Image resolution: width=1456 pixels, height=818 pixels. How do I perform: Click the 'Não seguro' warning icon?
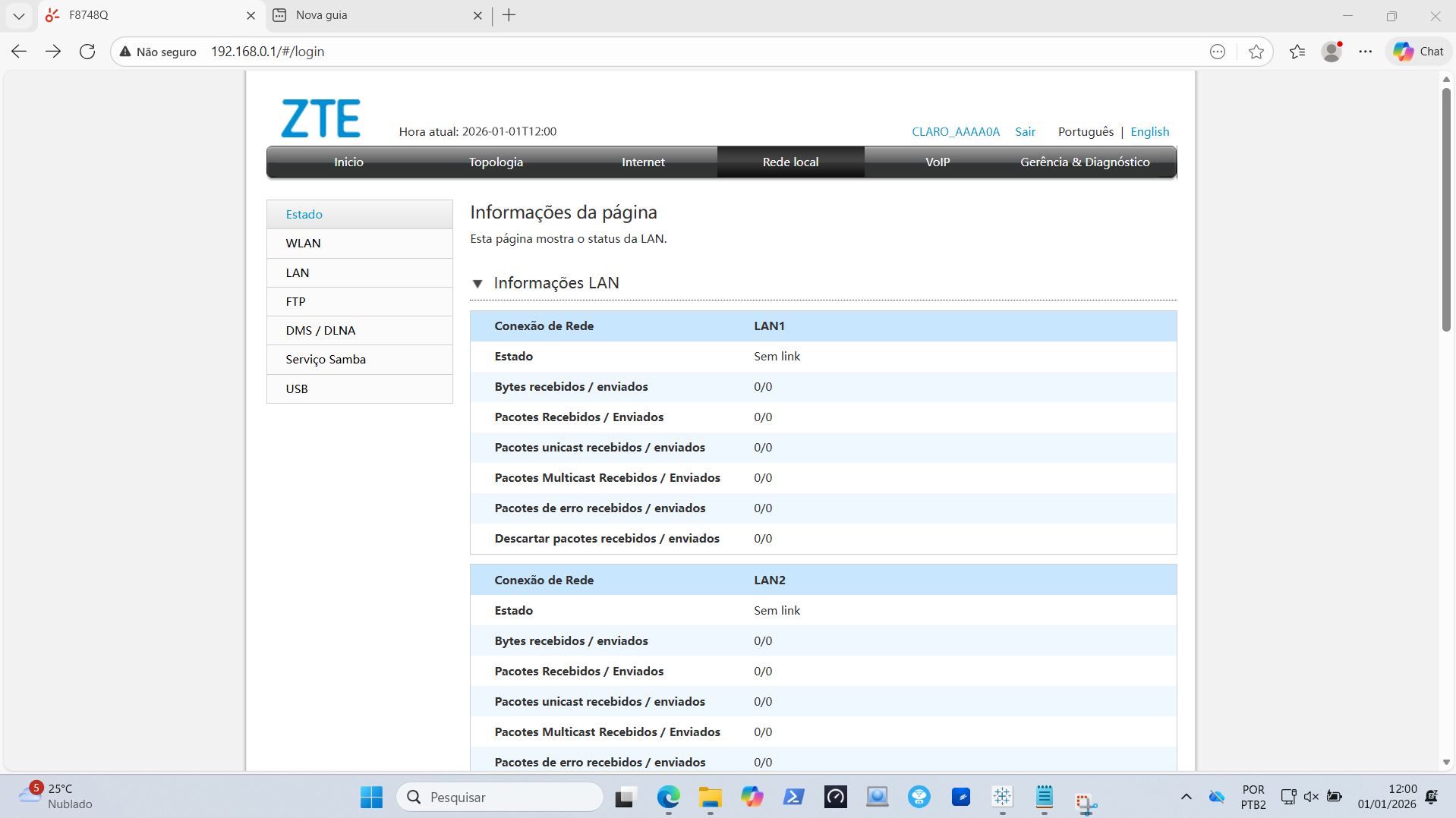click(125, 52)
